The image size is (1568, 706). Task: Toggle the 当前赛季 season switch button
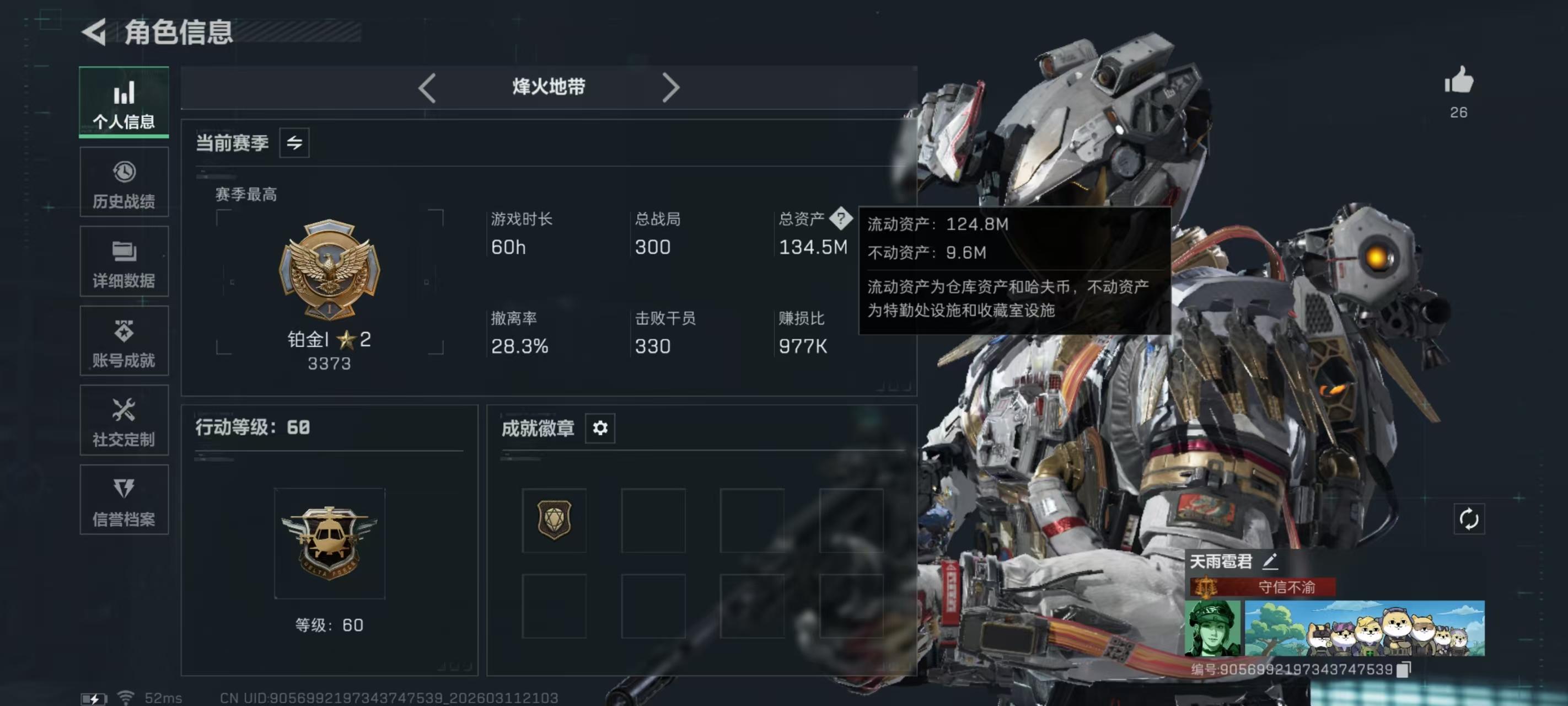coord(294,142)
